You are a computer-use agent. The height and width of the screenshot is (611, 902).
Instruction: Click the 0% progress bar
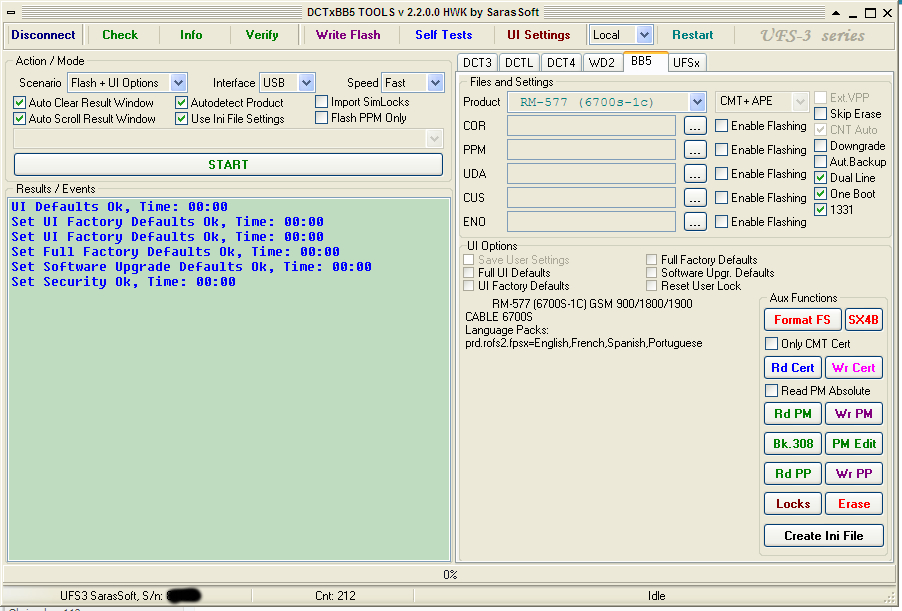450,575
